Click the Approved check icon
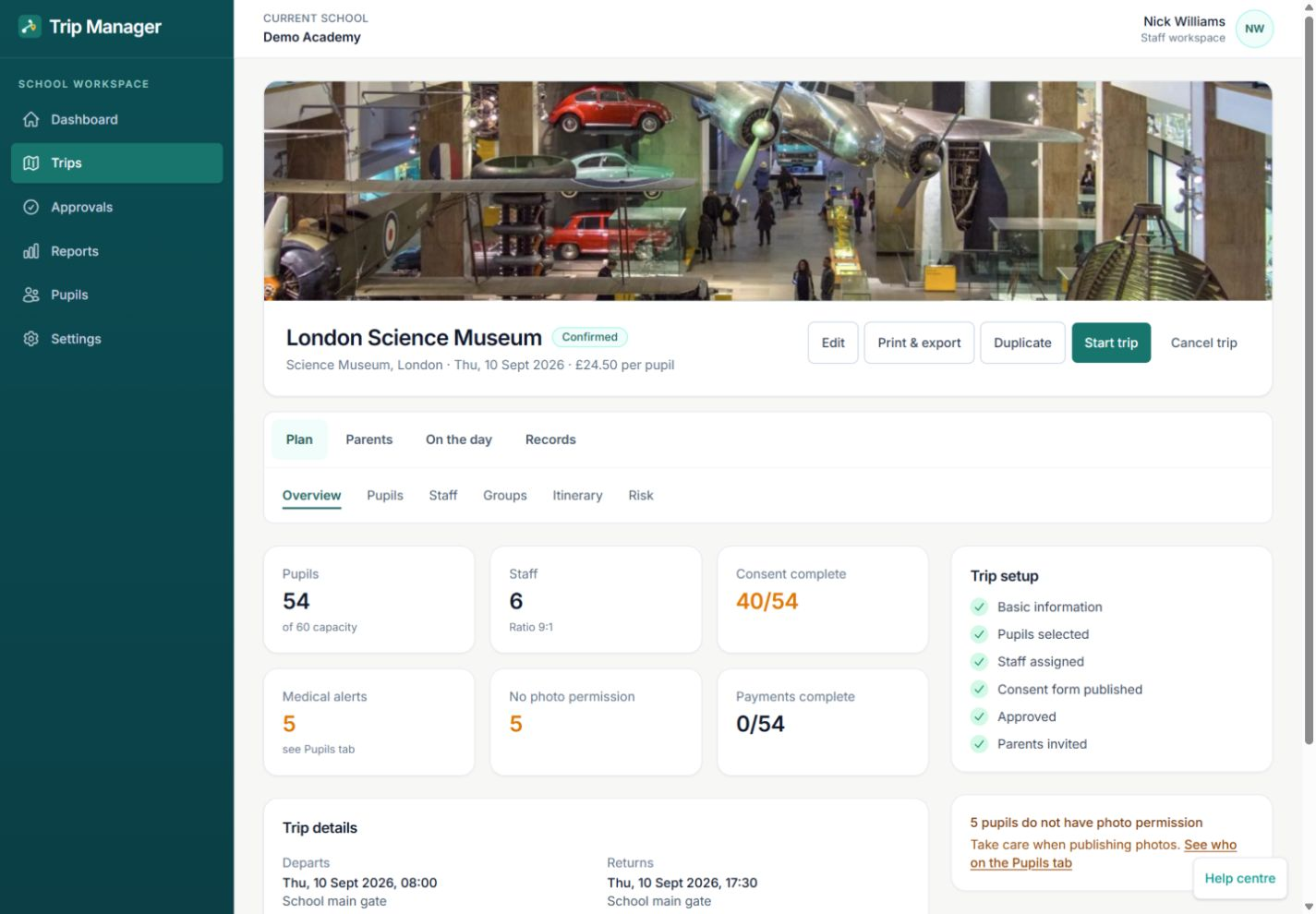 979,716
